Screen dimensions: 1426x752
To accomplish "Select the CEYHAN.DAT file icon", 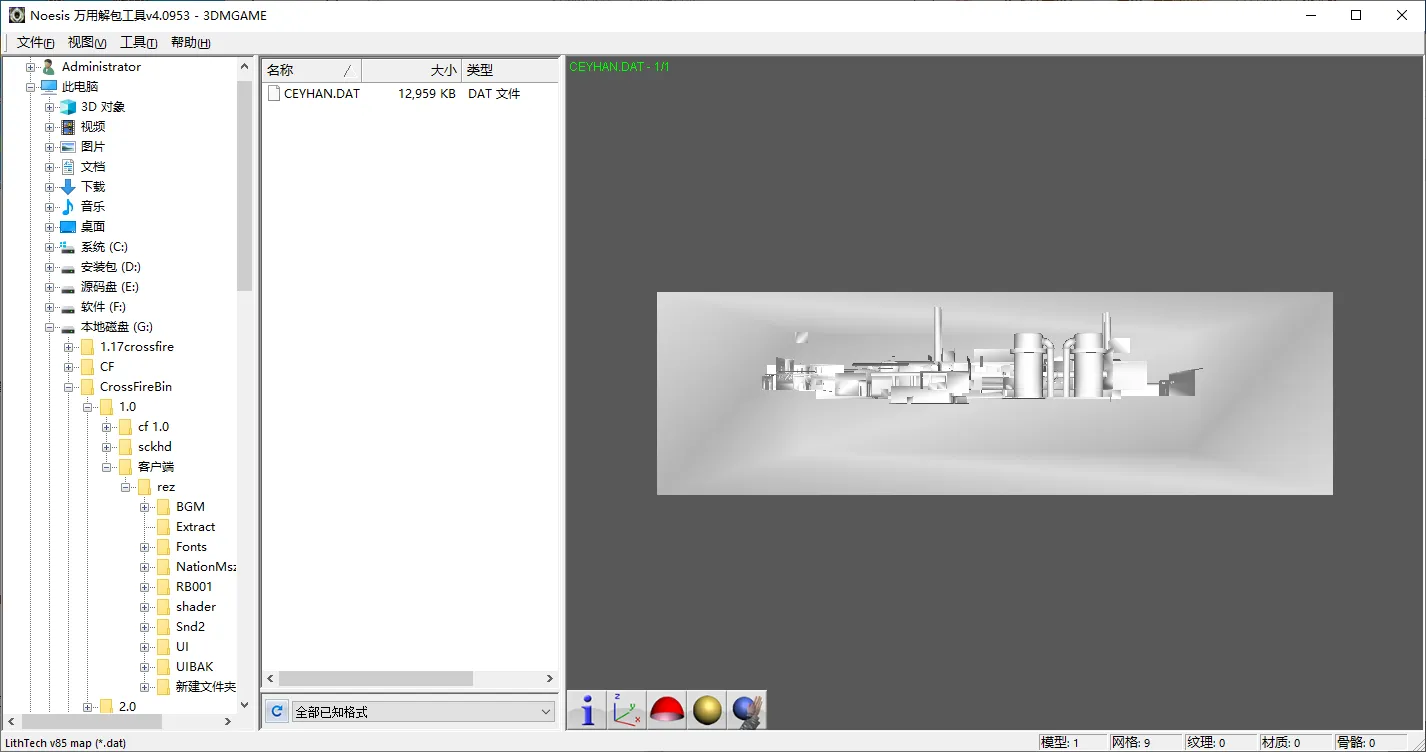I will tap(274, 93).
